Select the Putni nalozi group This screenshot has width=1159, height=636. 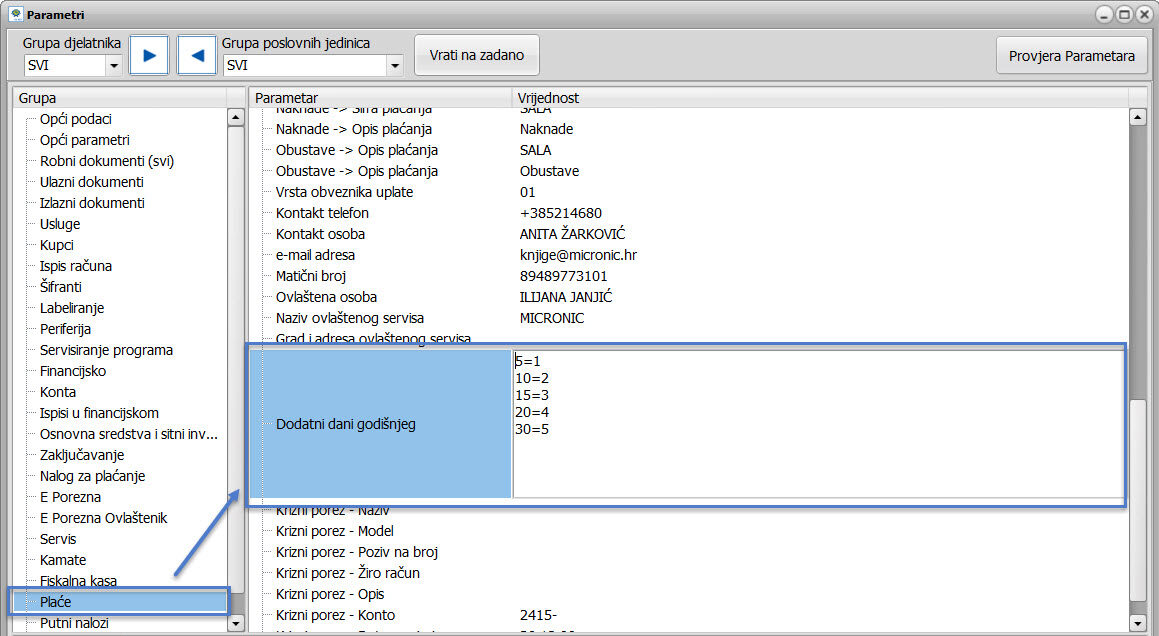(74, 623)
